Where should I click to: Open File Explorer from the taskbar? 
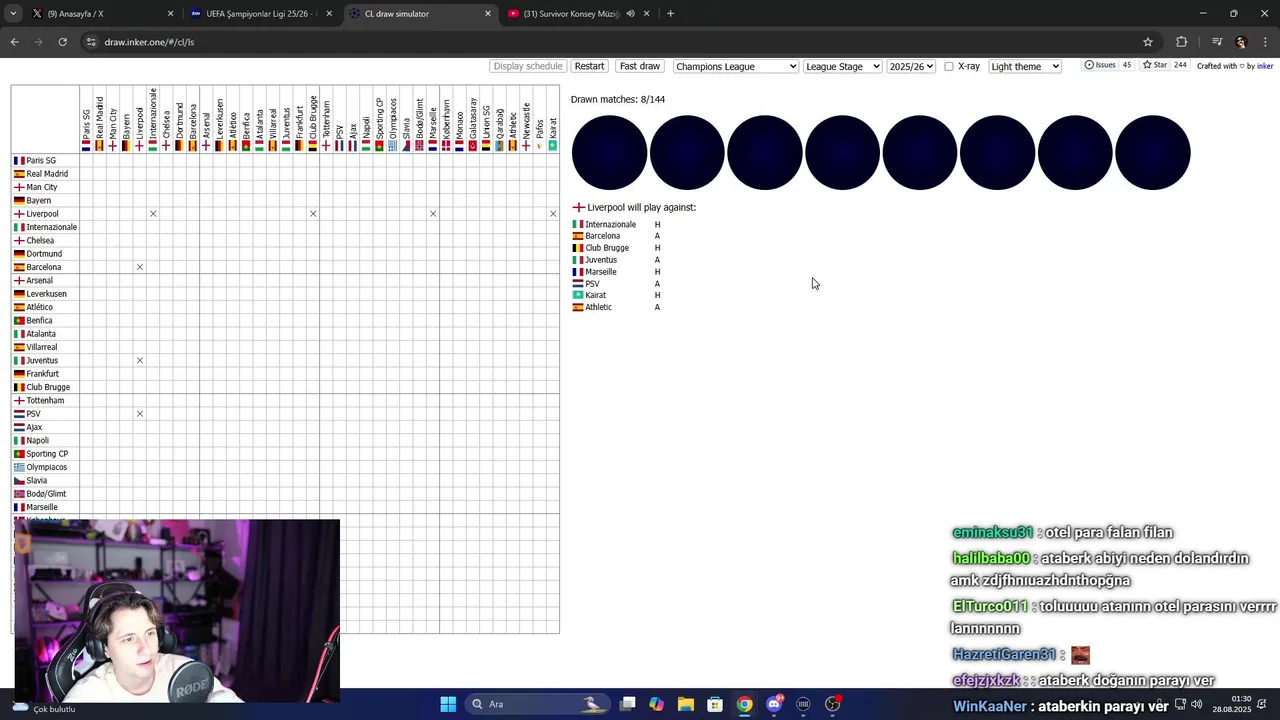686,704
